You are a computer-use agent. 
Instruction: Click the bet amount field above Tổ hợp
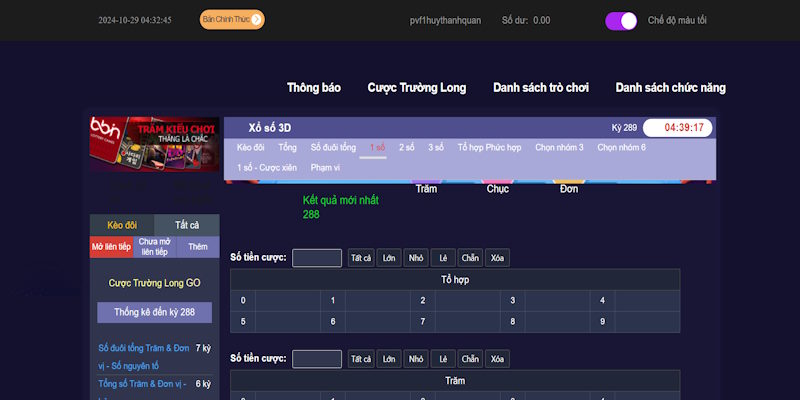(317, 258)
